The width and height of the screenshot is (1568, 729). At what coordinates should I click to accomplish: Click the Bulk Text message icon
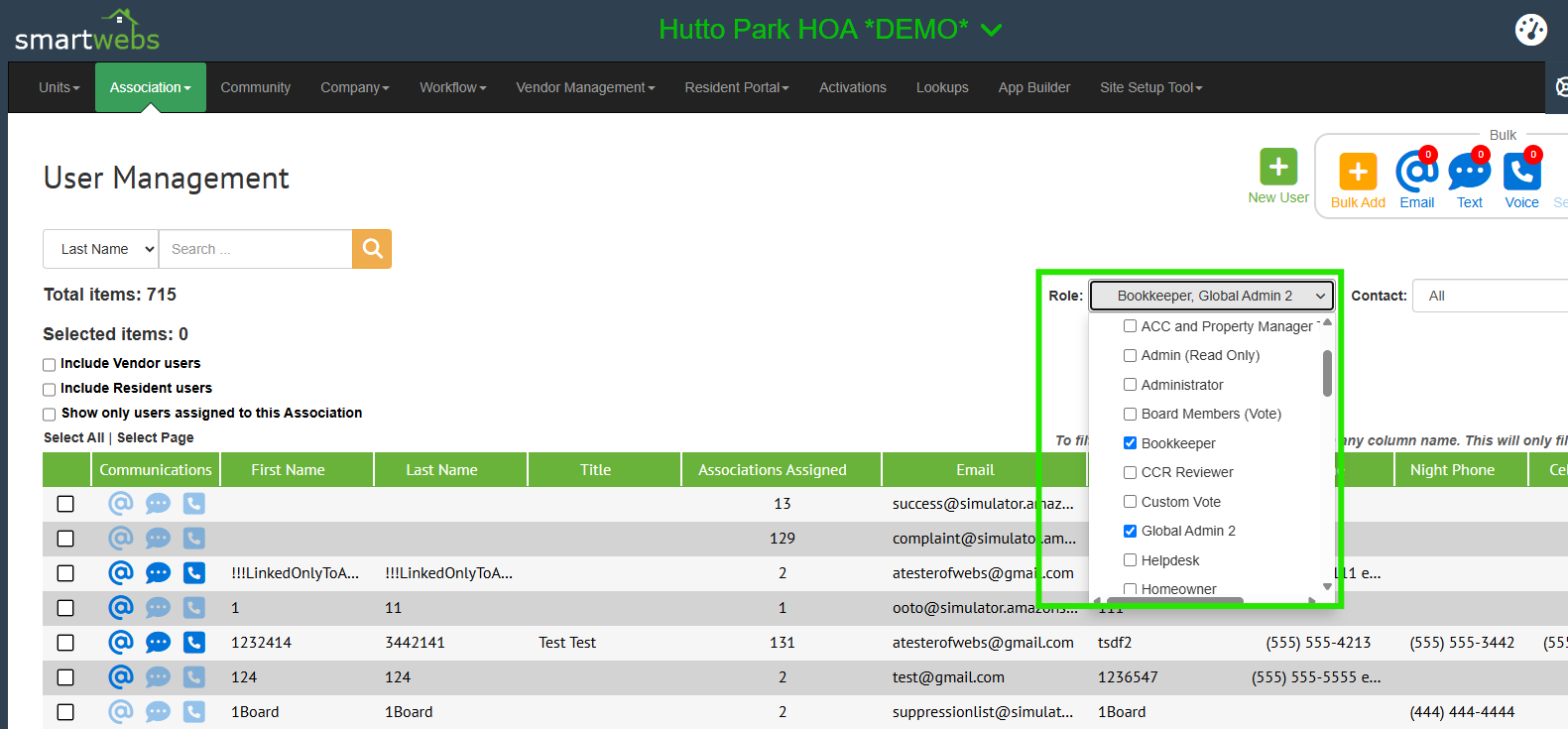[x=1469, y=172]
